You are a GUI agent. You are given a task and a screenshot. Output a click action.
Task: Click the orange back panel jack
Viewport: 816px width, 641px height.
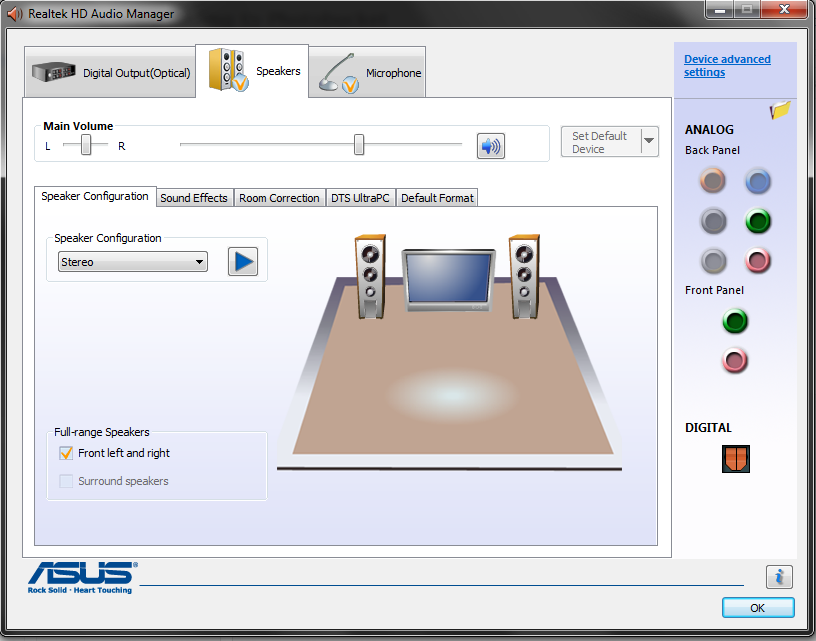[712, 181]
